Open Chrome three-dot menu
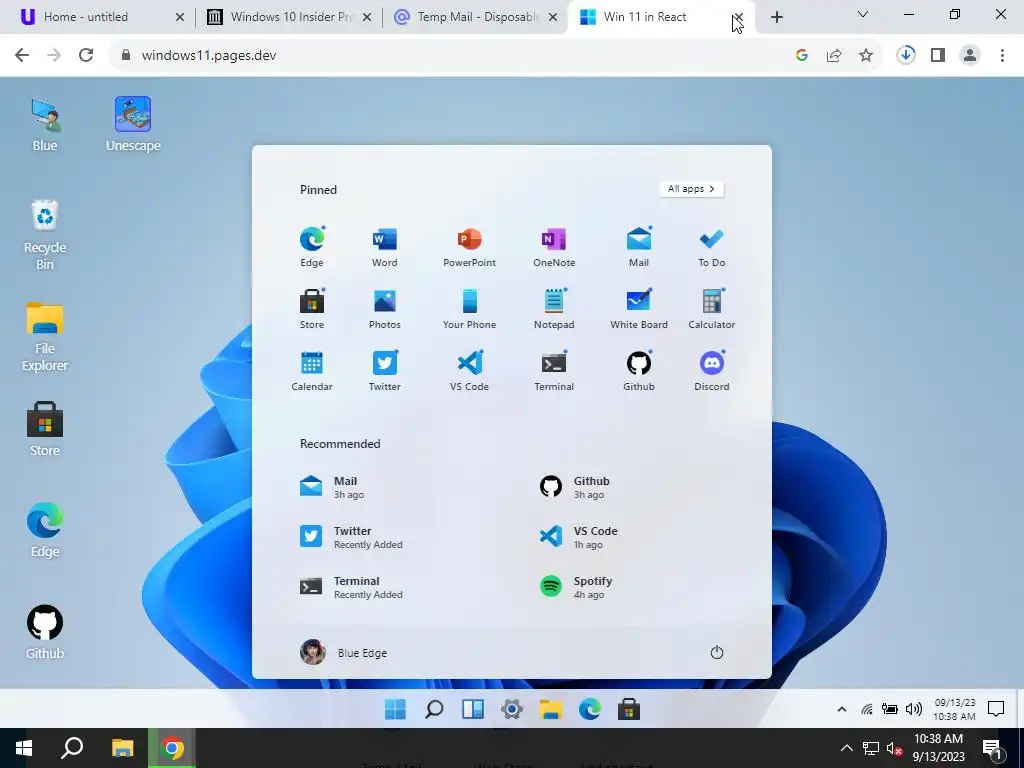This screenshot has width=1024, height=768. 1002,56
